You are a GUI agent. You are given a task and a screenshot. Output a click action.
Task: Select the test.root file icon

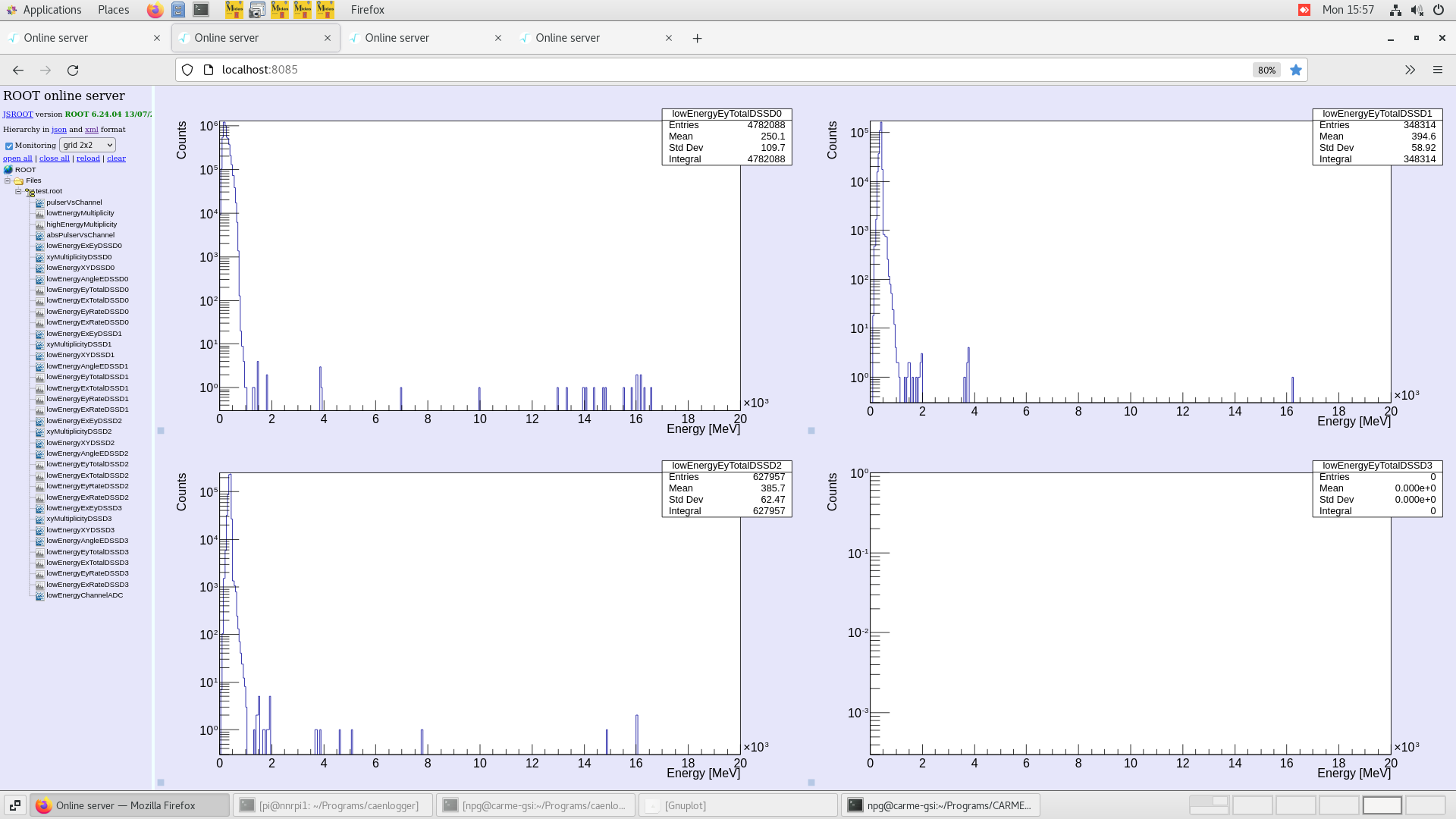pos(29,191)
